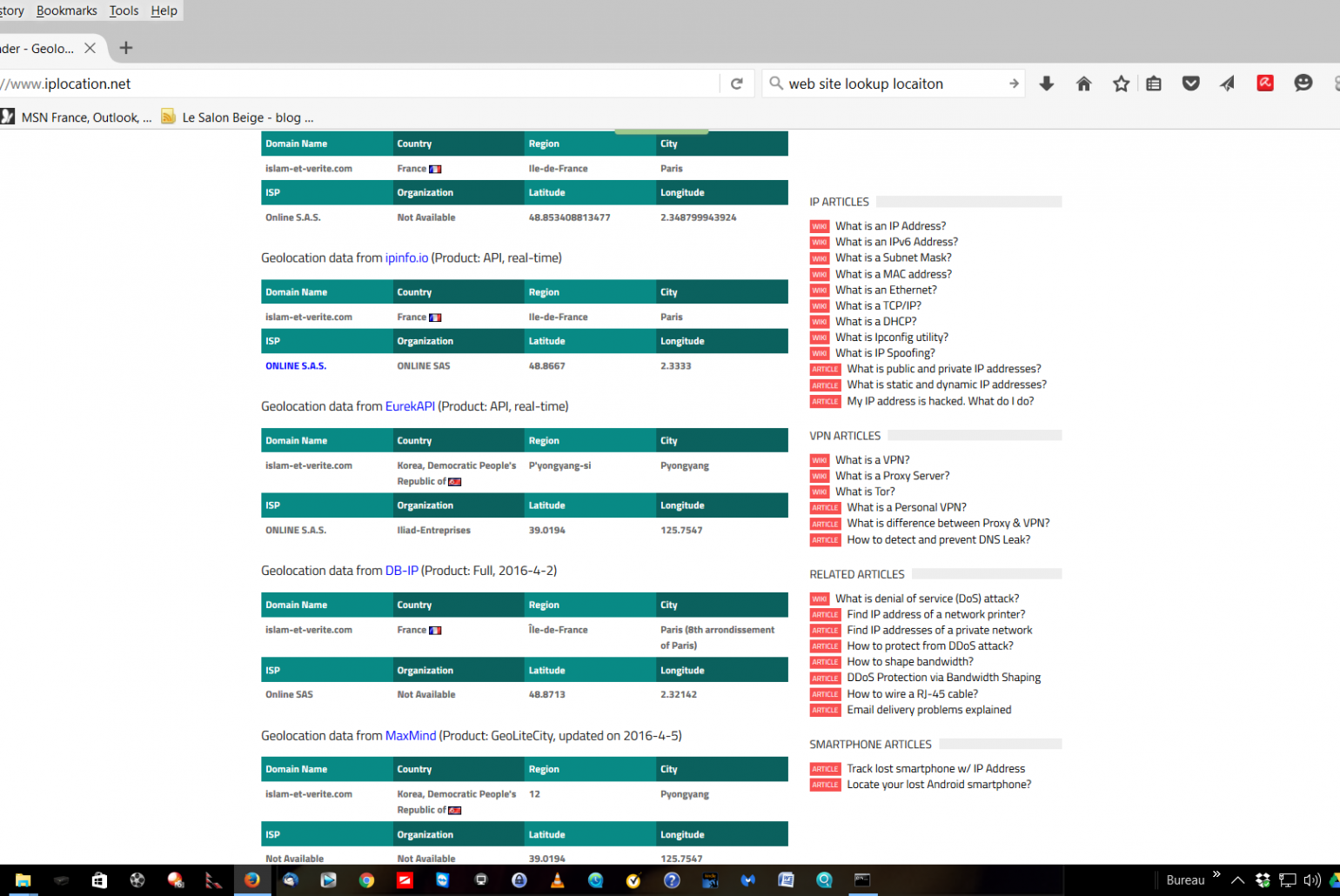This screenshot has height=896, width=1340.
Task: Open the EurekAPI link
Action: 410,406
